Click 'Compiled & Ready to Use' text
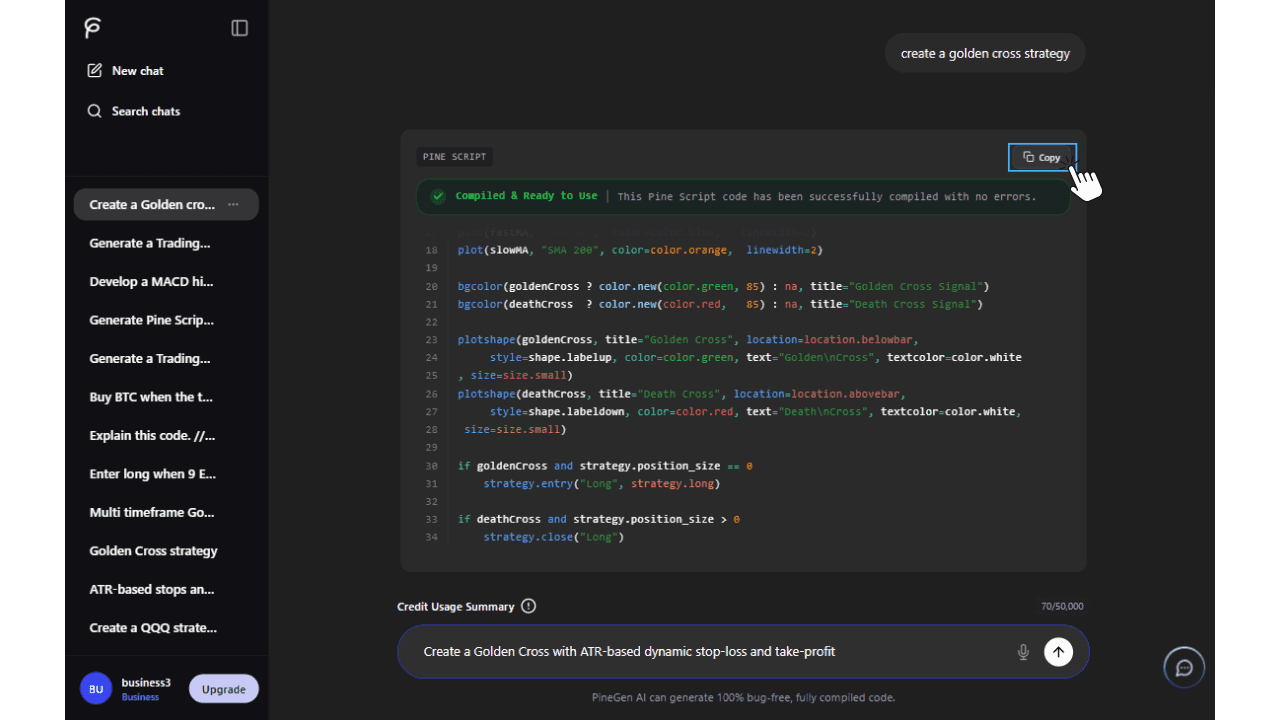The height and width of the screenshot is (720, 1280). (526, 196)
